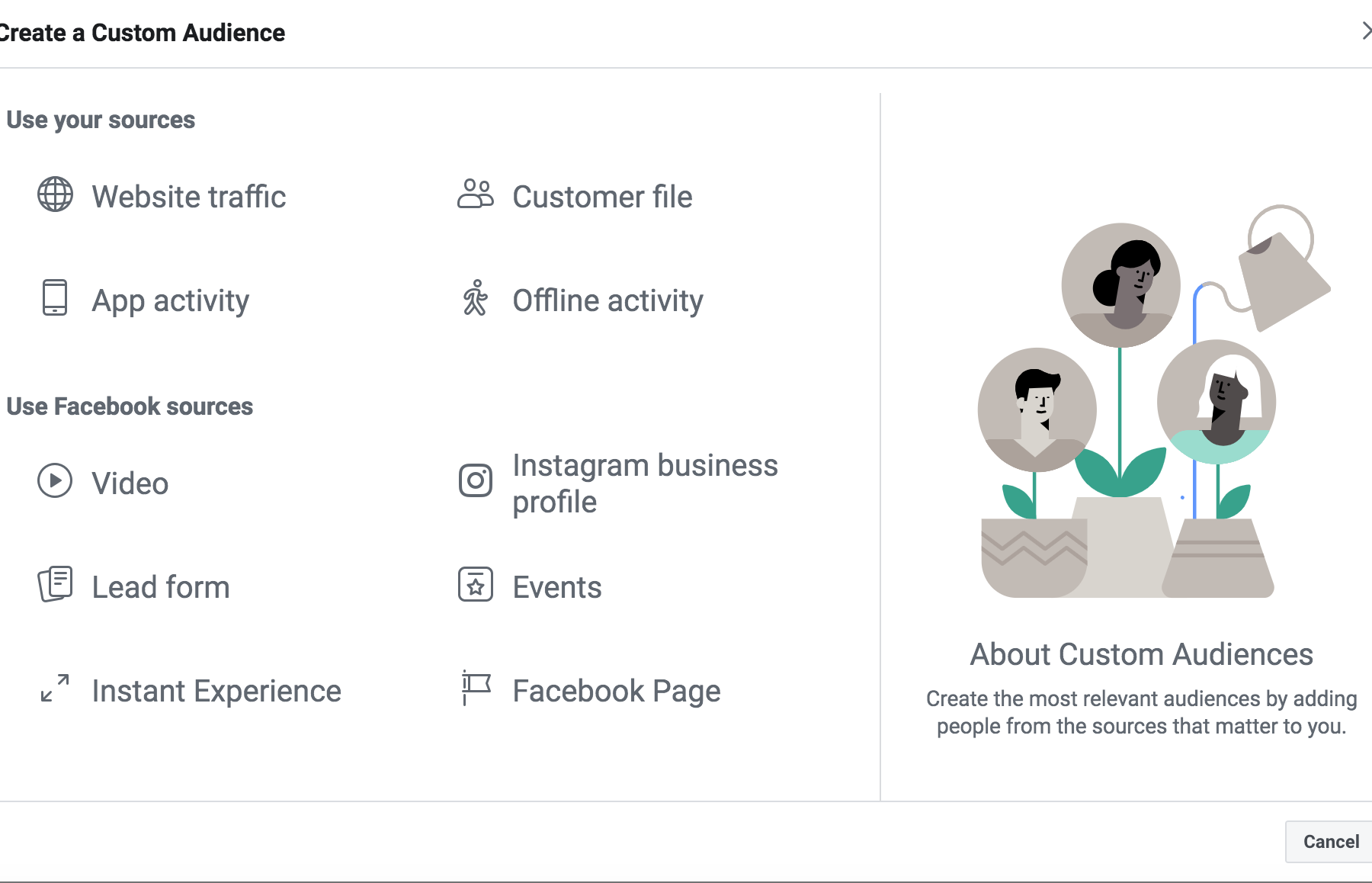Choose Events as audience source
The height and width of the screenshot is (883, 1372).
[x=557, y=587]
